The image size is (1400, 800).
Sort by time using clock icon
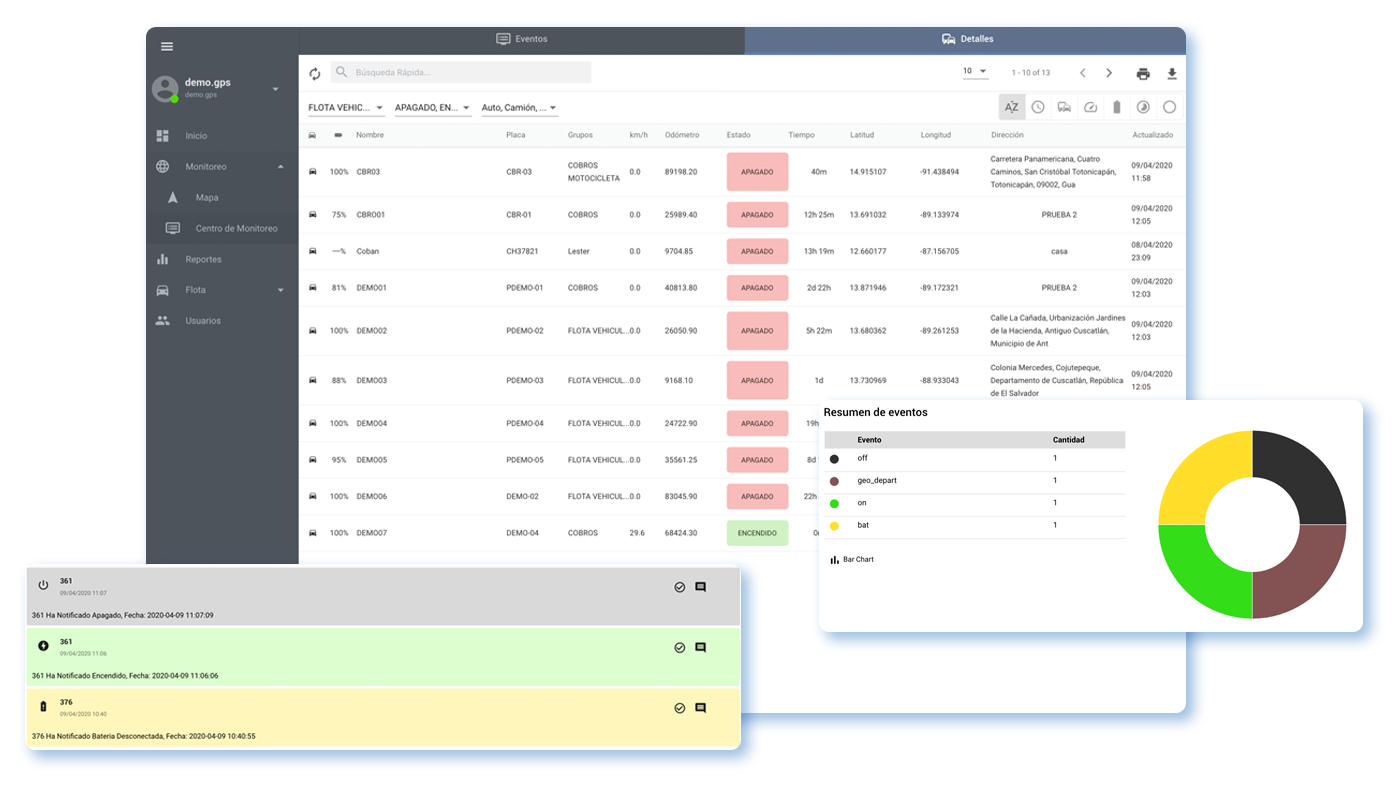point(1038,107)
